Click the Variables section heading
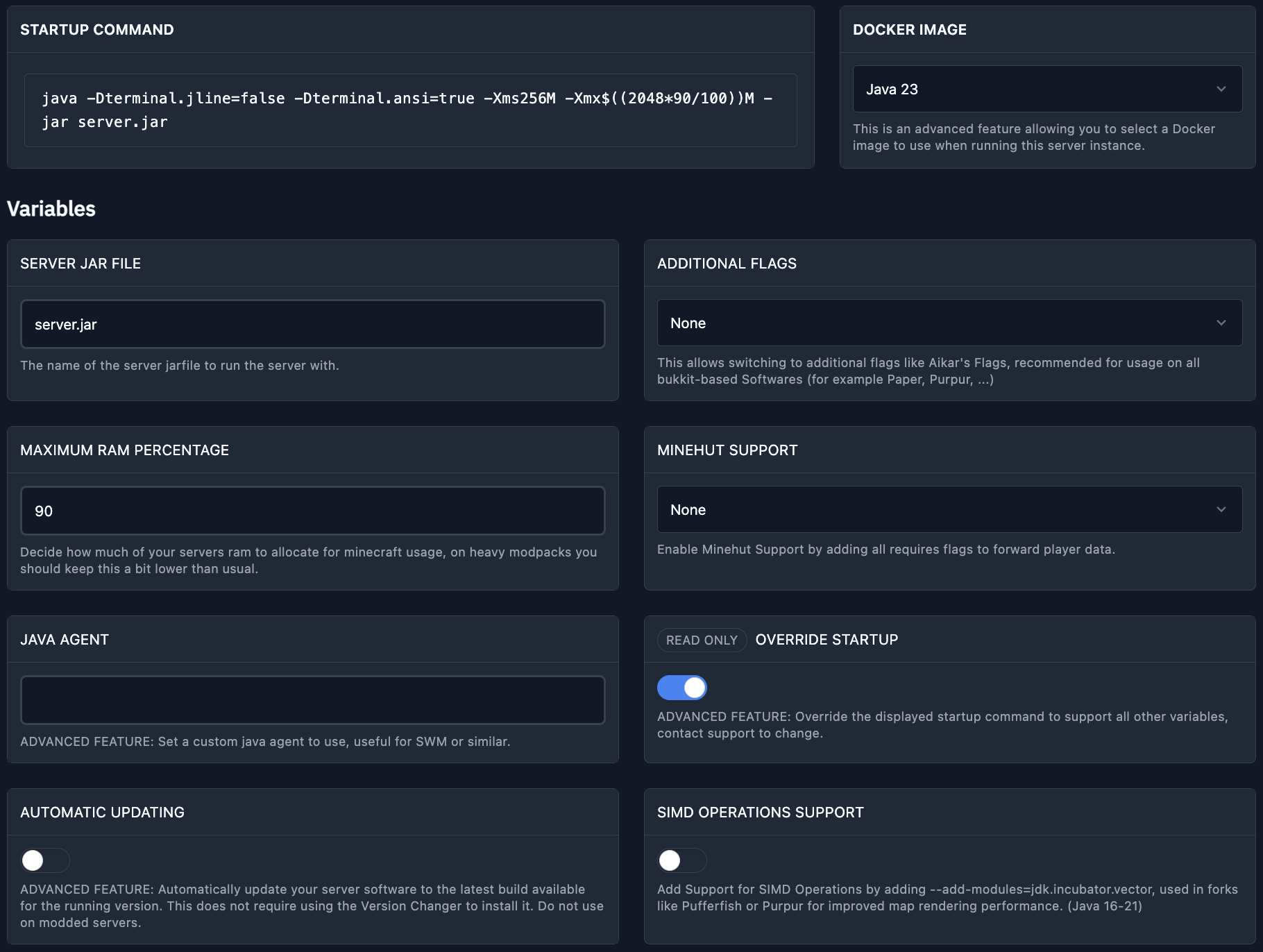The image size is (1263, 952). pos(51,209)
